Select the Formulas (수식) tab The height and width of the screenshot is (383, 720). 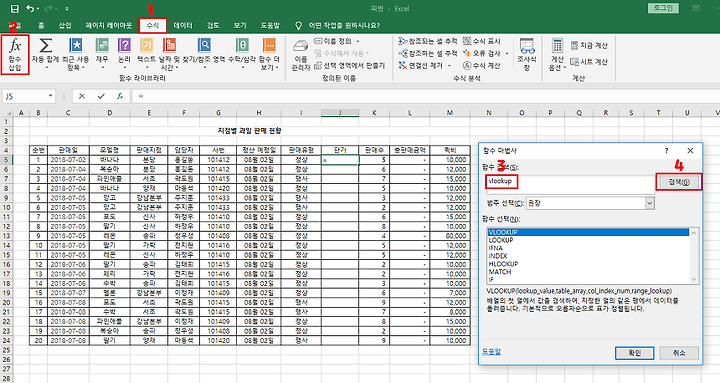click(x=152, y=25)
